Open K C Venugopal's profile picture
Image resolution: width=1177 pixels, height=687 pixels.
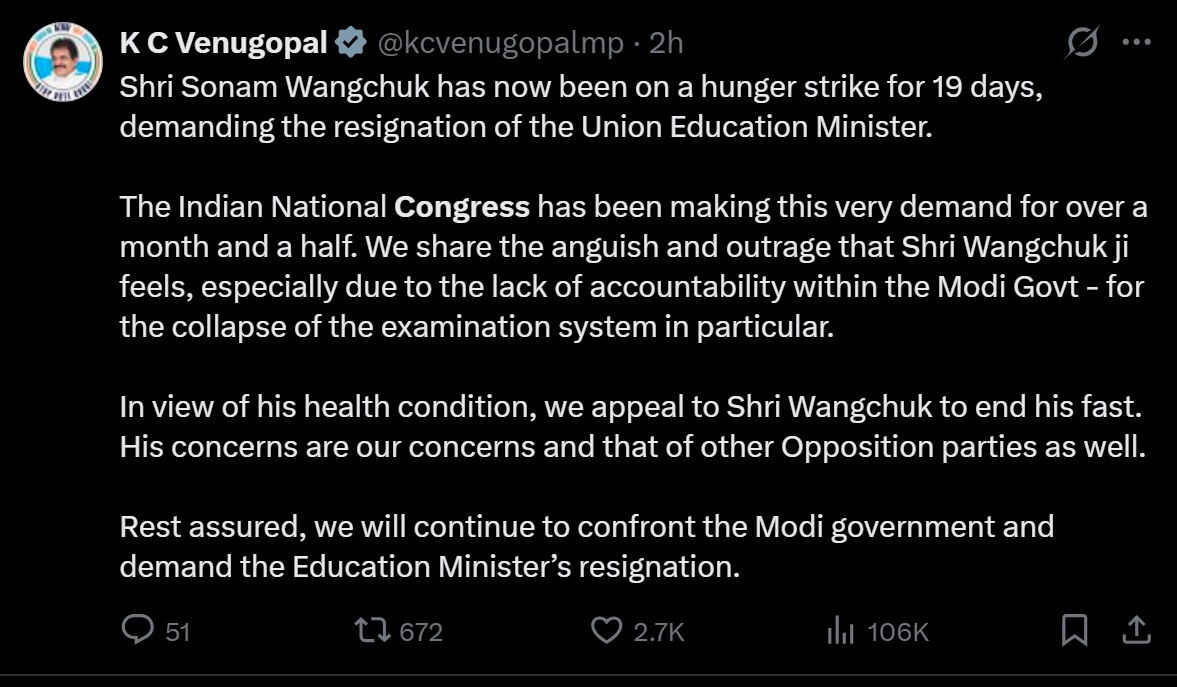[x=63, y=62]
